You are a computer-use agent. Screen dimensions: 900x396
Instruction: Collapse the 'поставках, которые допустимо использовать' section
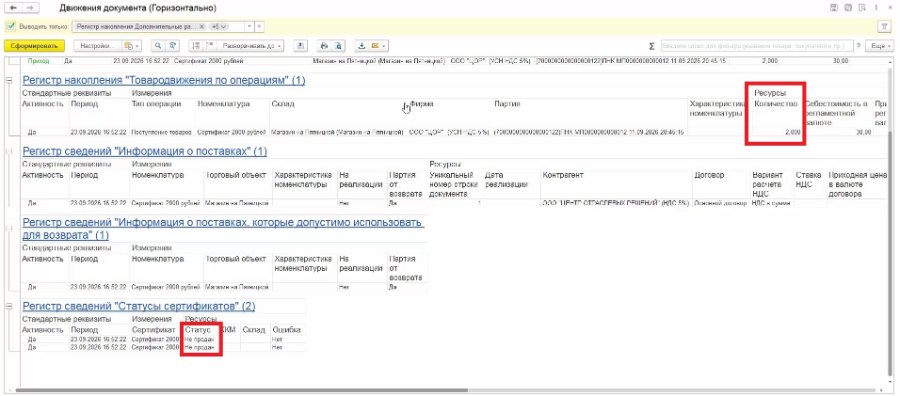coord(9,228)
